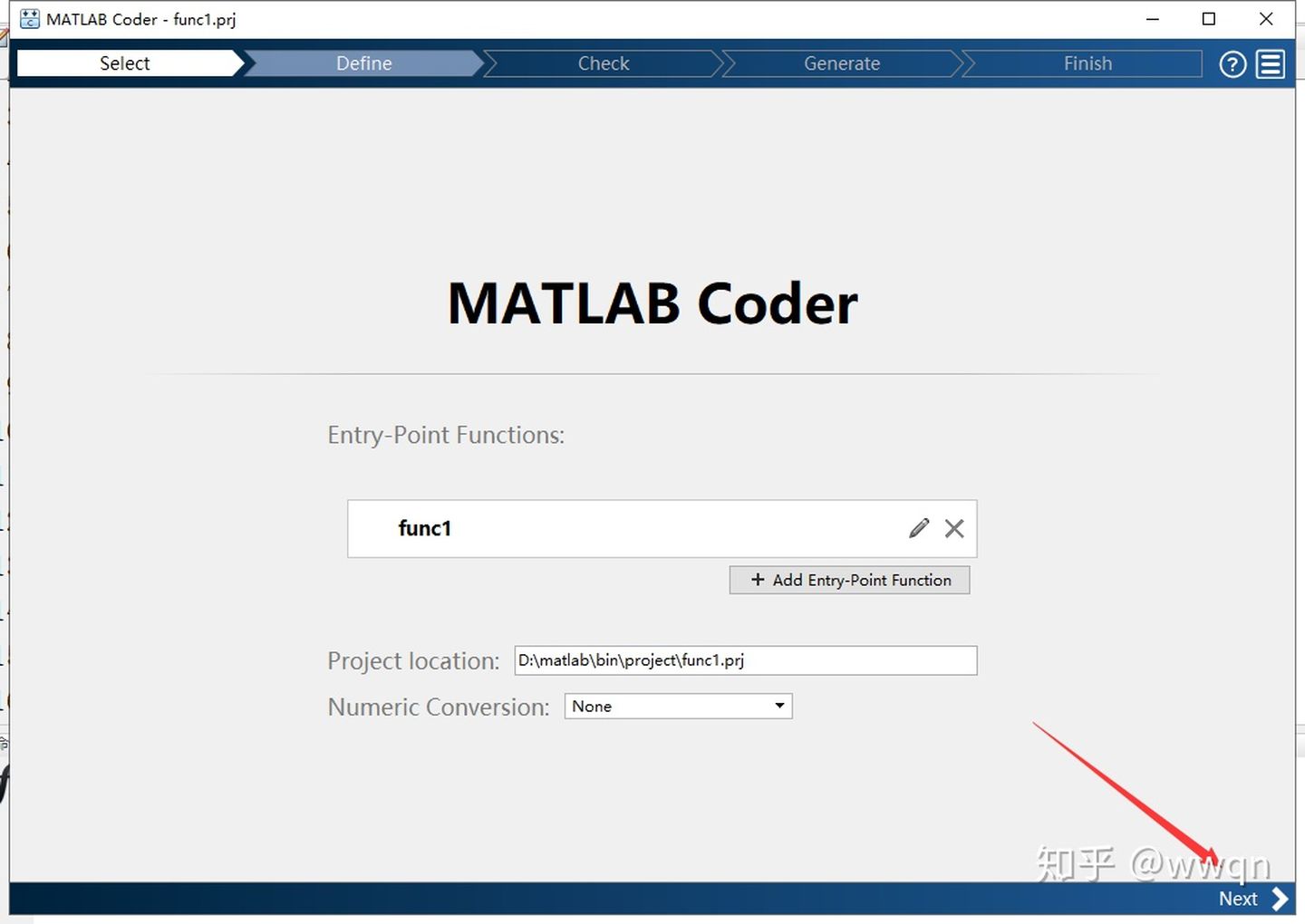Minimize the MATLAB Coder window
Image resolution: width=1305 pixels, height=924 pixels.
(x=1153, y=19)
